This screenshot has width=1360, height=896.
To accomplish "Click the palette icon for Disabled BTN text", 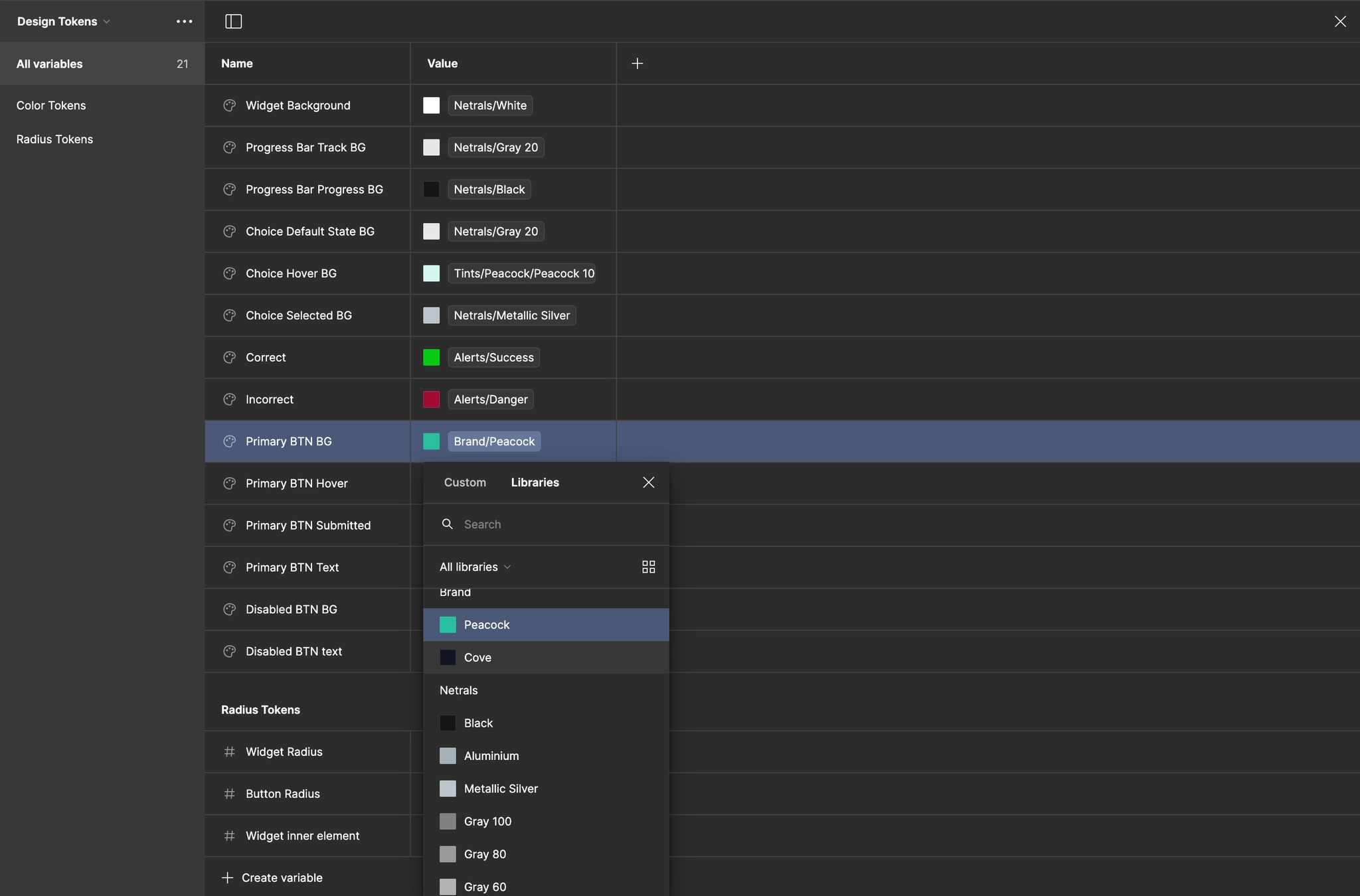I will click(x=229, y=651).
